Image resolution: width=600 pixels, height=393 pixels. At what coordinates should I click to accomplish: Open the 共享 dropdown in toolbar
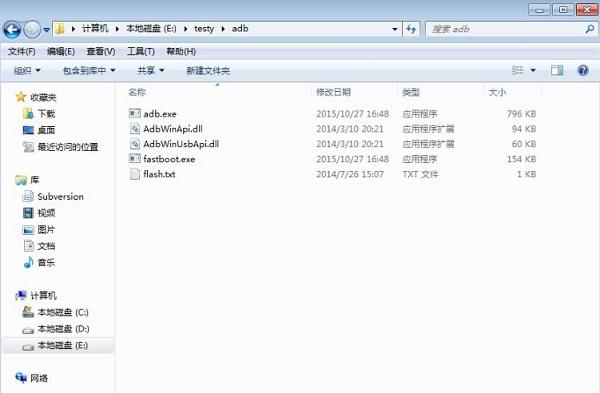(151, 70)
